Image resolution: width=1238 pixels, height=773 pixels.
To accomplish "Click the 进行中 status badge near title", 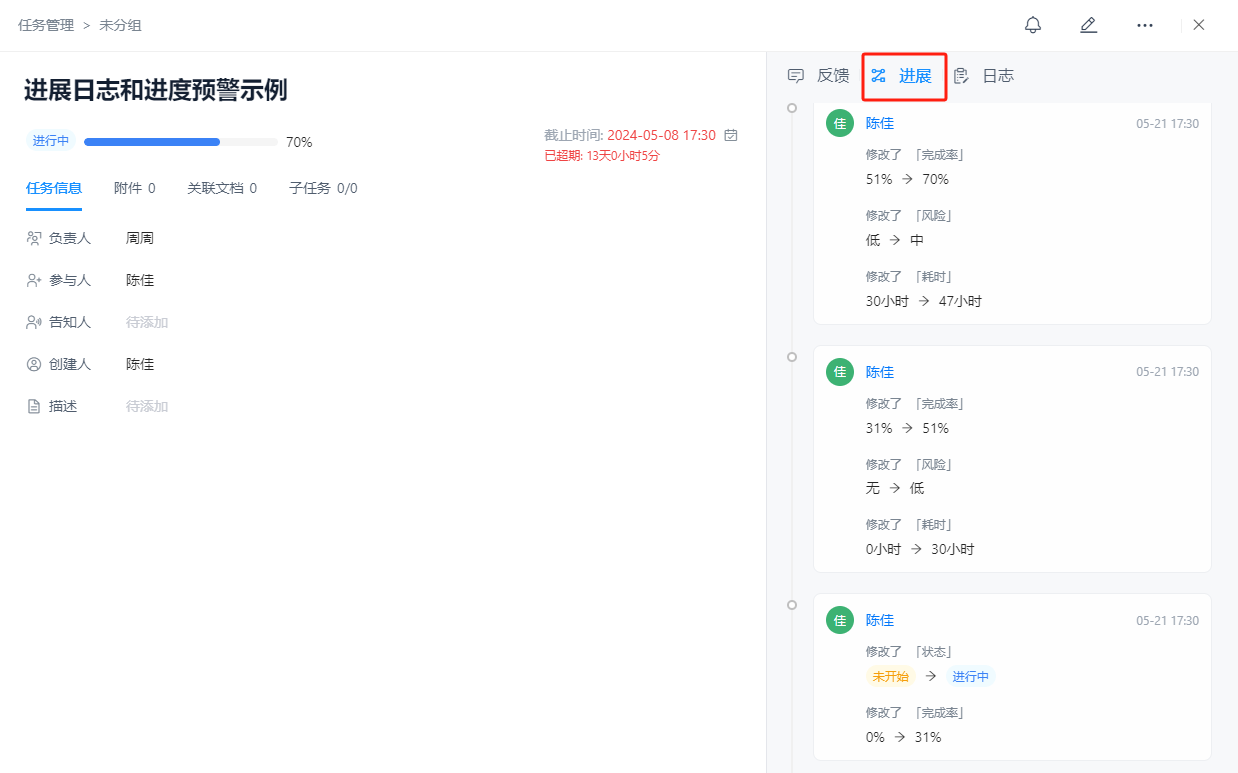I will 51,141.
